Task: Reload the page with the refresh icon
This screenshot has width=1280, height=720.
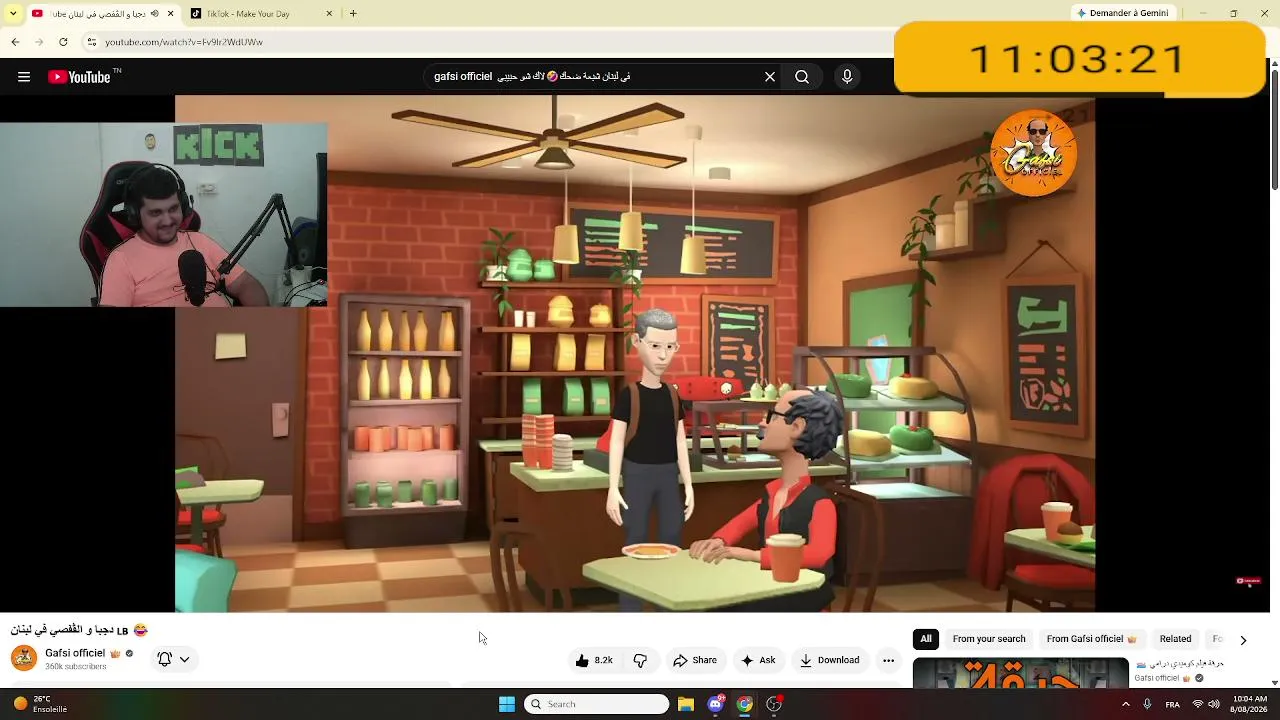Action: coord(63,42)
